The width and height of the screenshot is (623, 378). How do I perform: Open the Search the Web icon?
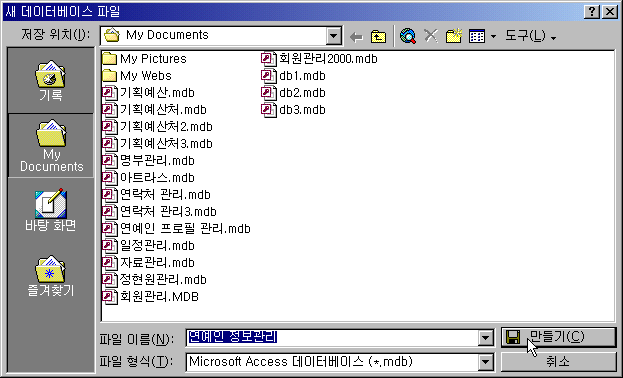point(408,36)
